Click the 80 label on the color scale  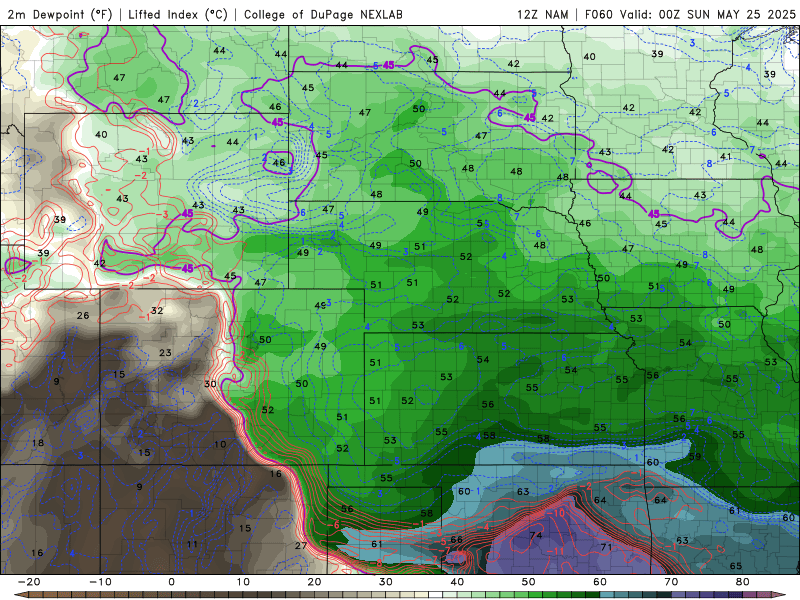(743, 582)
